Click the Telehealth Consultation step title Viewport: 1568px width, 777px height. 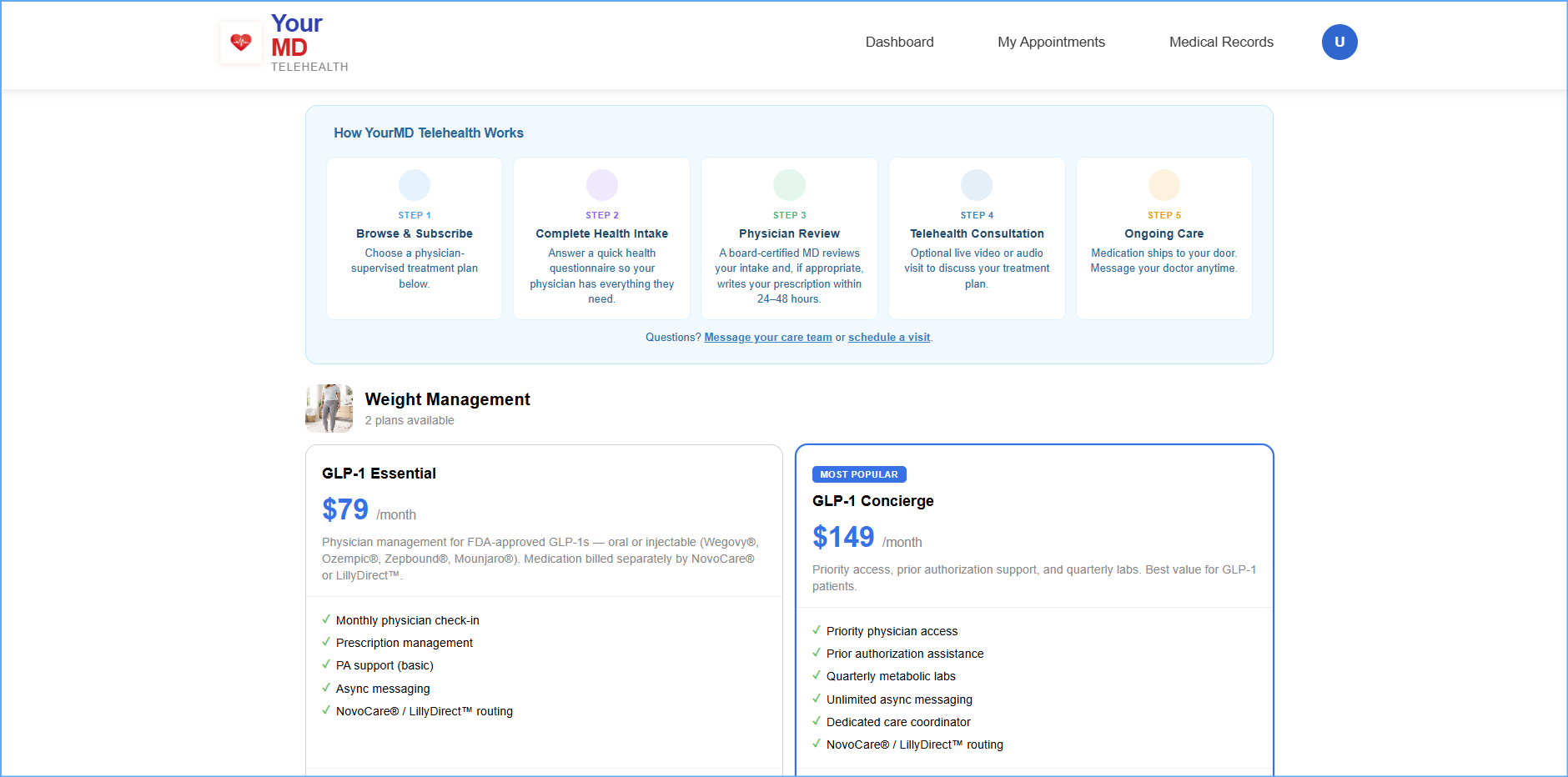(977, 233)
